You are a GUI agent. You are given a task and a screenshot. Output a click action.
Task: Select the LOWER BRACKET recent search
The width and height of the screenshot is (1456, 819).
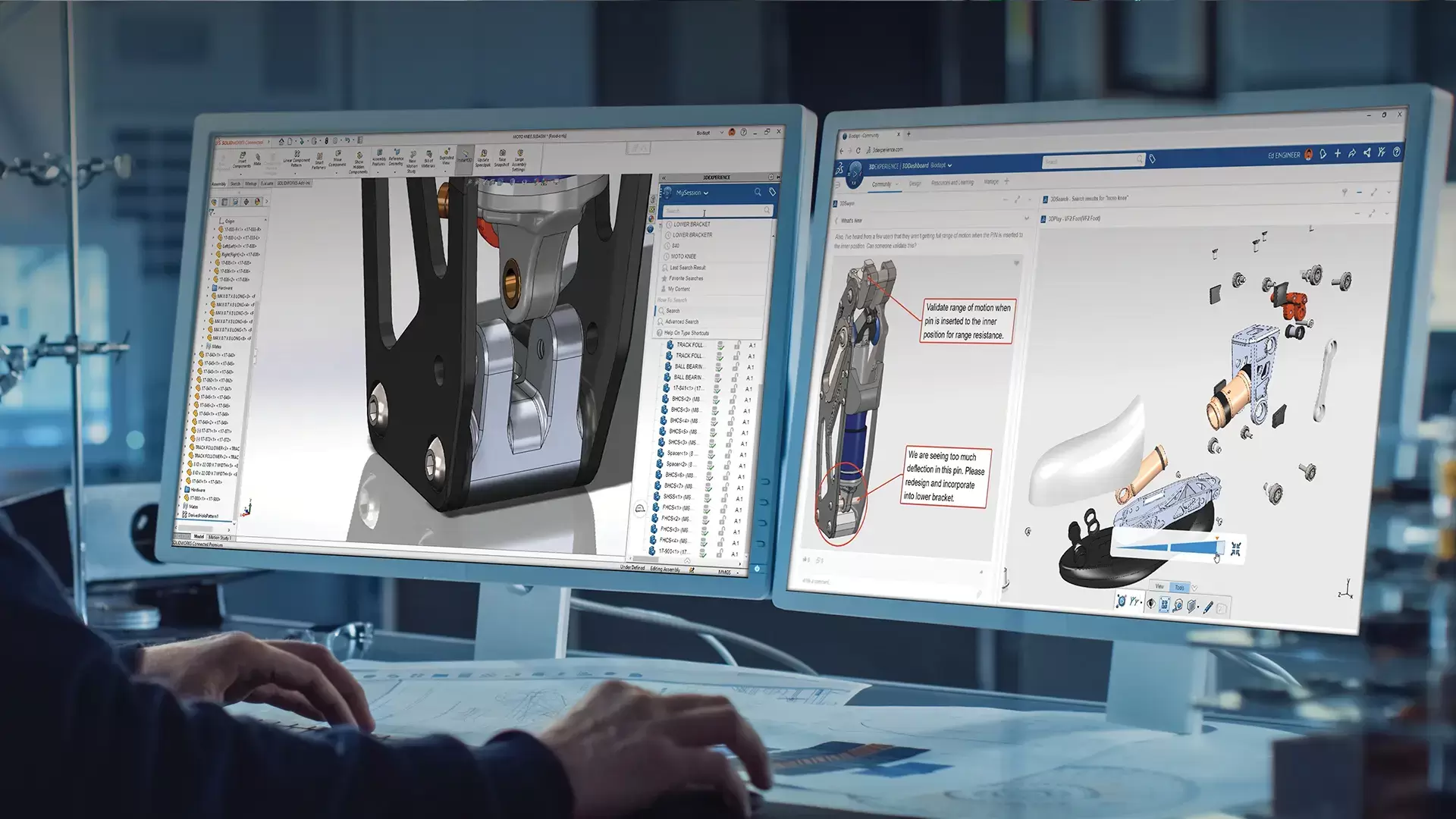click(691, 224)
